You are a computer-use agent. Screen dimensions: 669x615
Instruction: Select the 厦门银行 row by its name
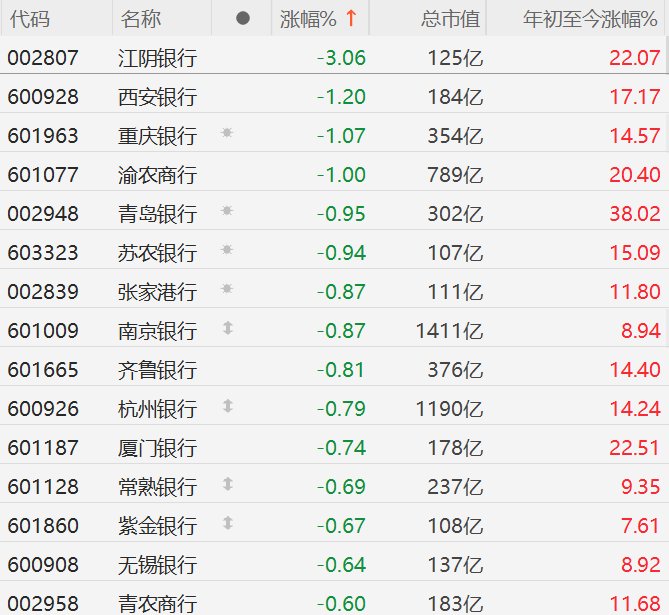(x=157, y=448)
